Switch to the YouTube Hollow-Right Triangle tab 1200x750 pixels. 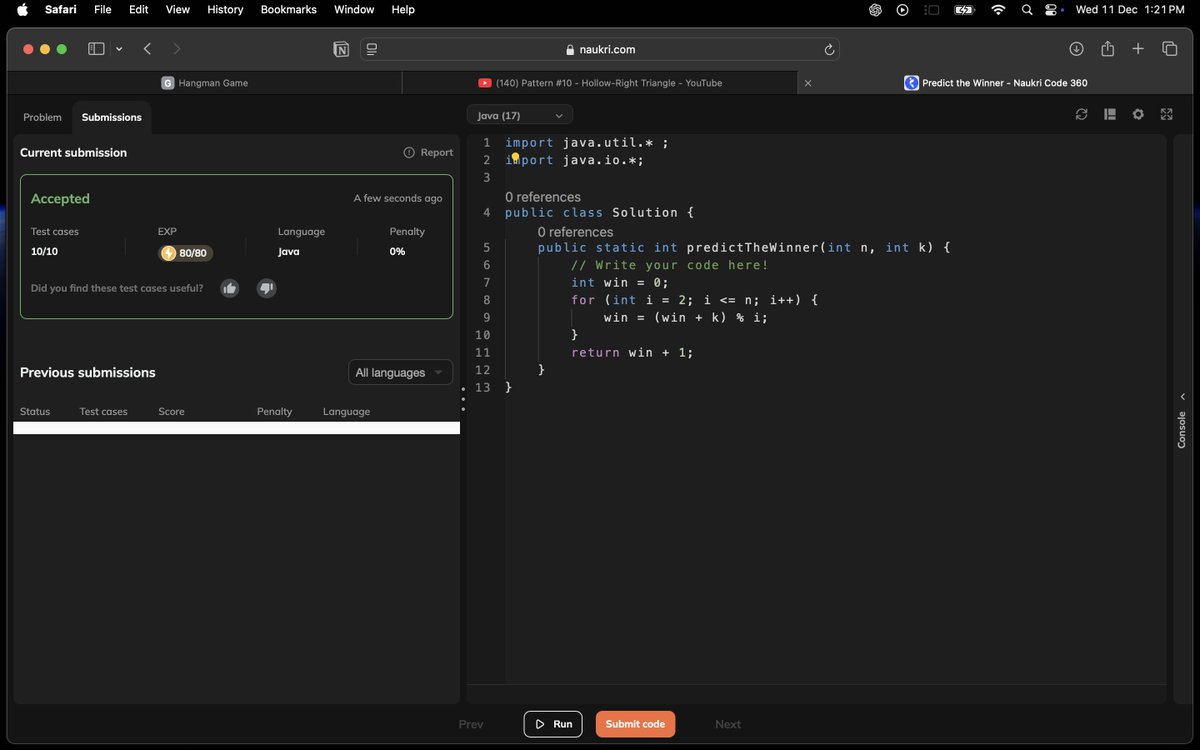tap(600, 83)
